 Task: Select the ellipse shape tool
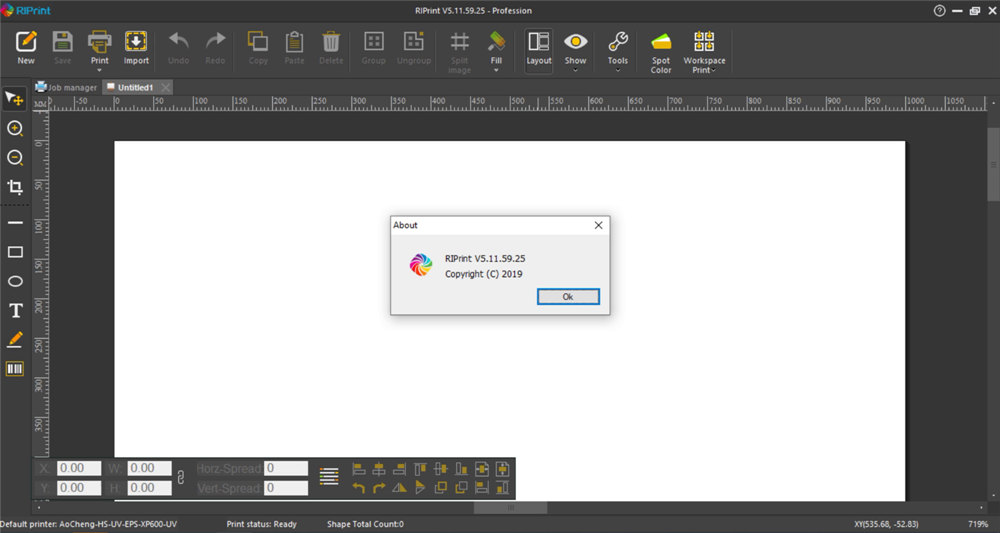coord(15,281)
